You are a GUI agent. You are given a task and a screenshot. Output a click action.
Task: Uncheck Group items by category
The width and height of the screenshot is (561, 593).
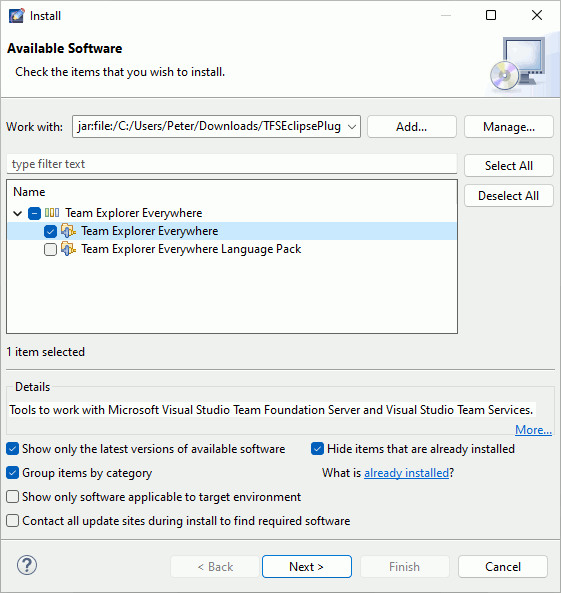point(12,473)
